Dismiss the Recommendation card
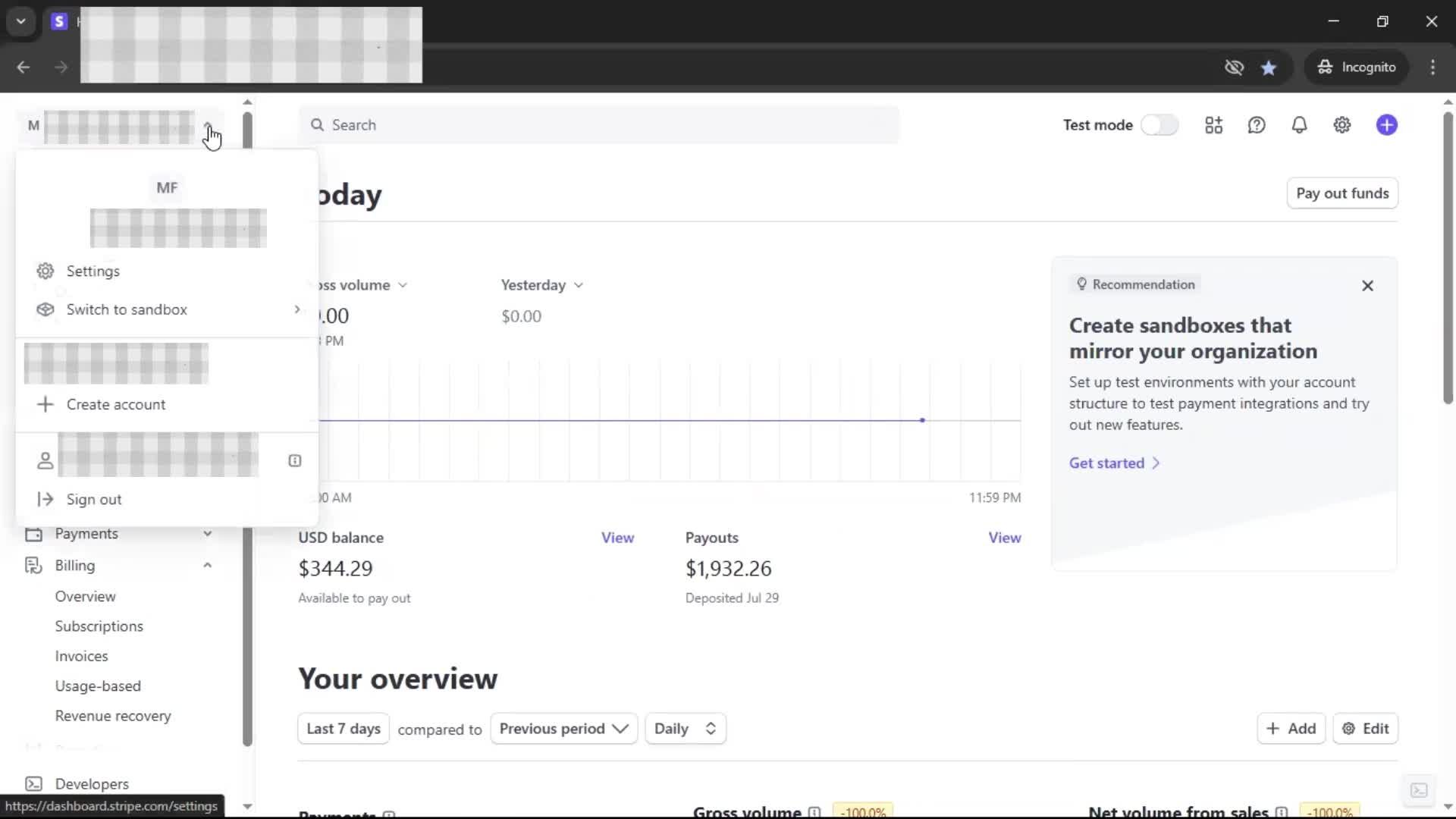1456x819 pixels. point(1367,286)
